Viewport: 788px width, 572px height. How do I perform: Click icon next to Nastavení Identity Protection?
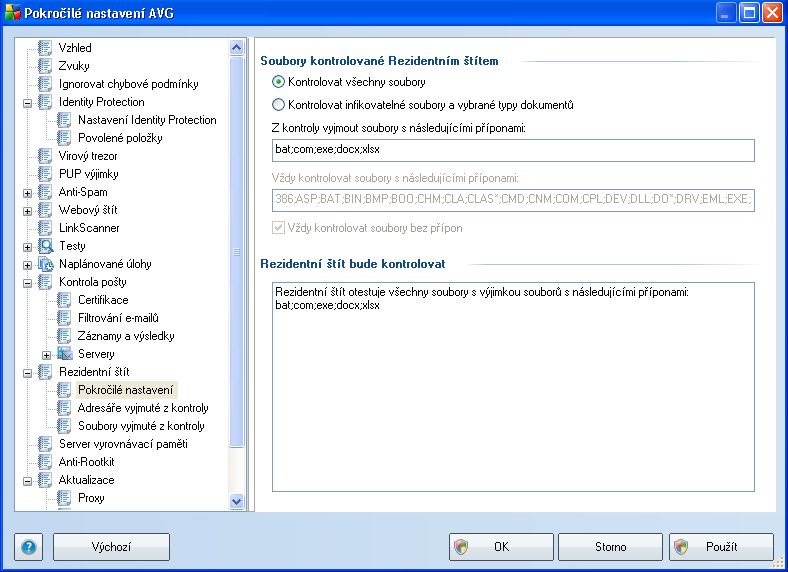point(64,120)
